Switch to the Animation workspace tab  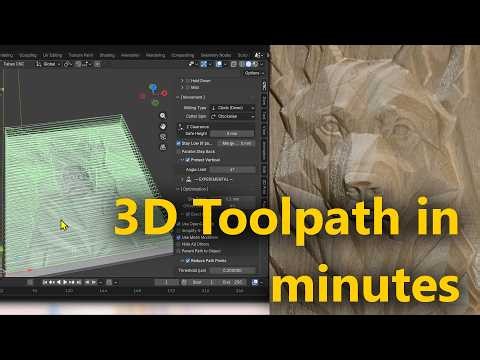point(130,55)
